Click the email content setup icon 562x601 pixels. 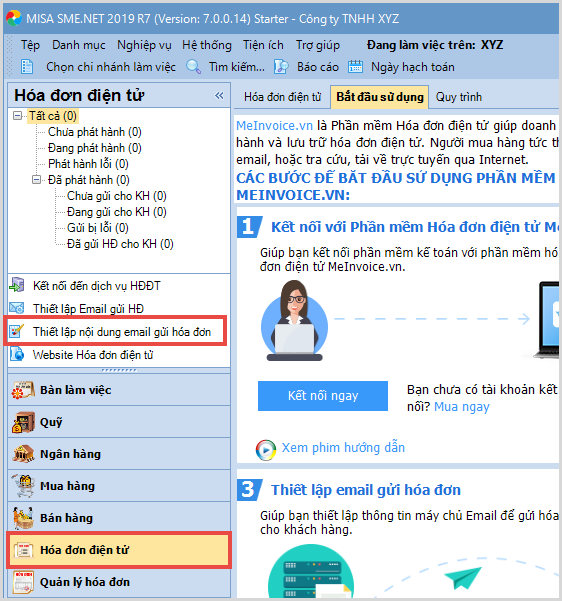coord(17,331)
